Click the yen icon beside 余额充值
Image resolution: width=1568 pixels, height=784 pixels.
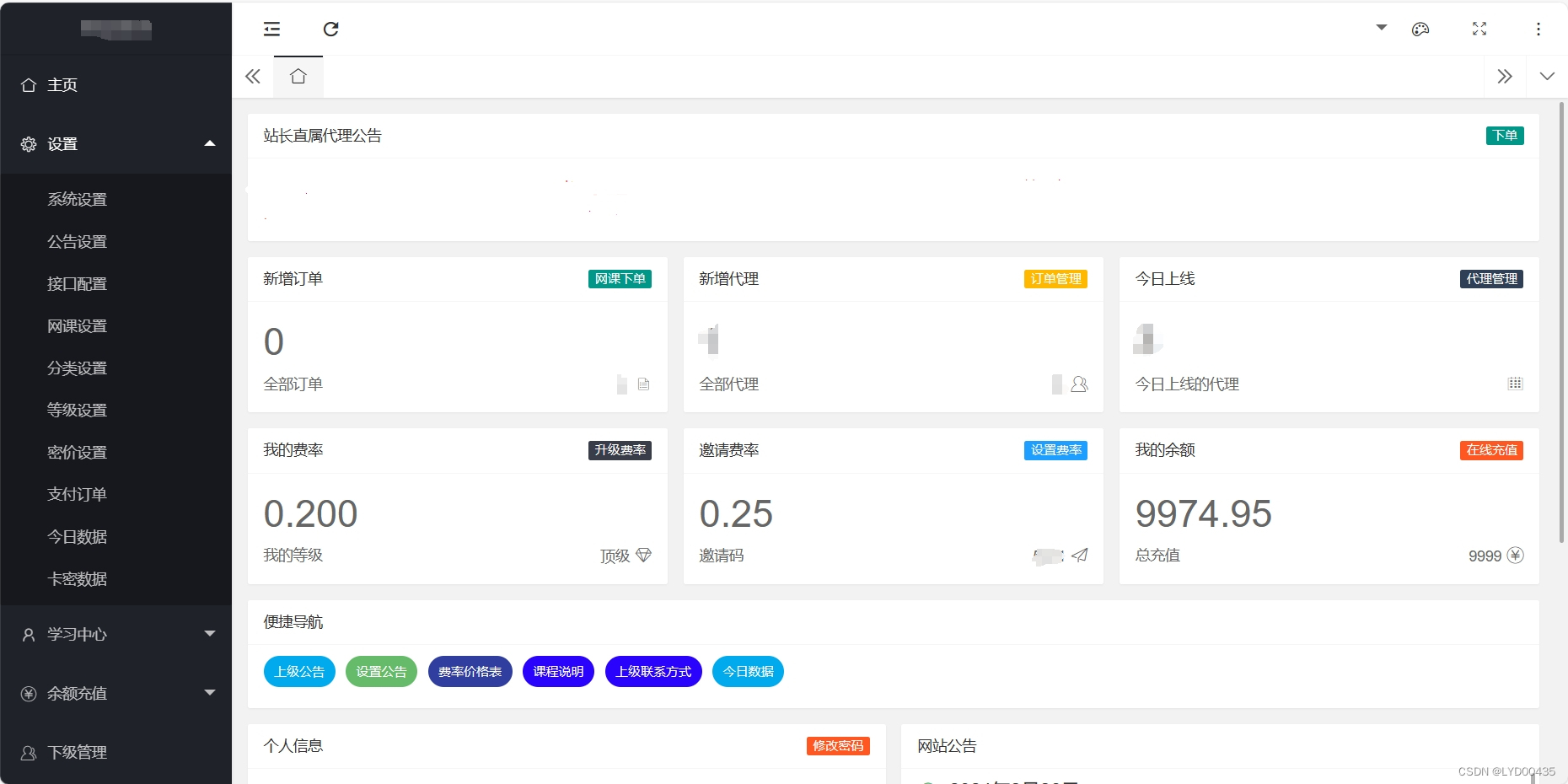(x=29, y=694)
